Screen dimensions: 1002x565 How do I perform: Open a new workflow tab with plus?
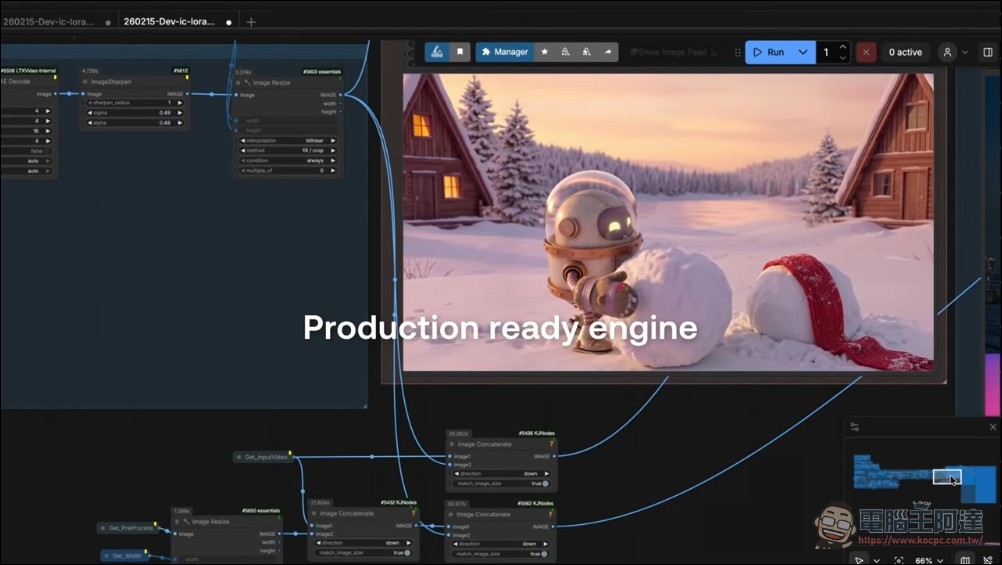click(251, 21)
